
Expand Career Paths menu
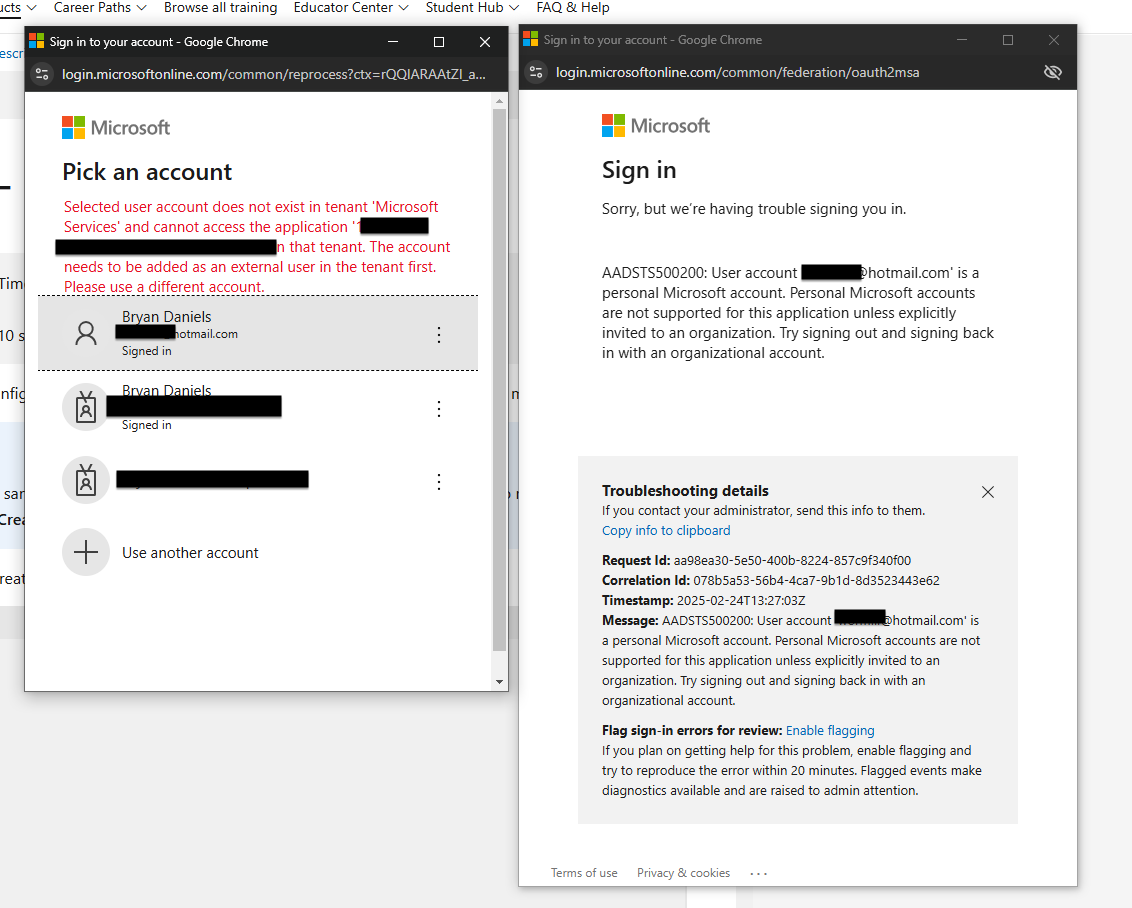point(100,7)
